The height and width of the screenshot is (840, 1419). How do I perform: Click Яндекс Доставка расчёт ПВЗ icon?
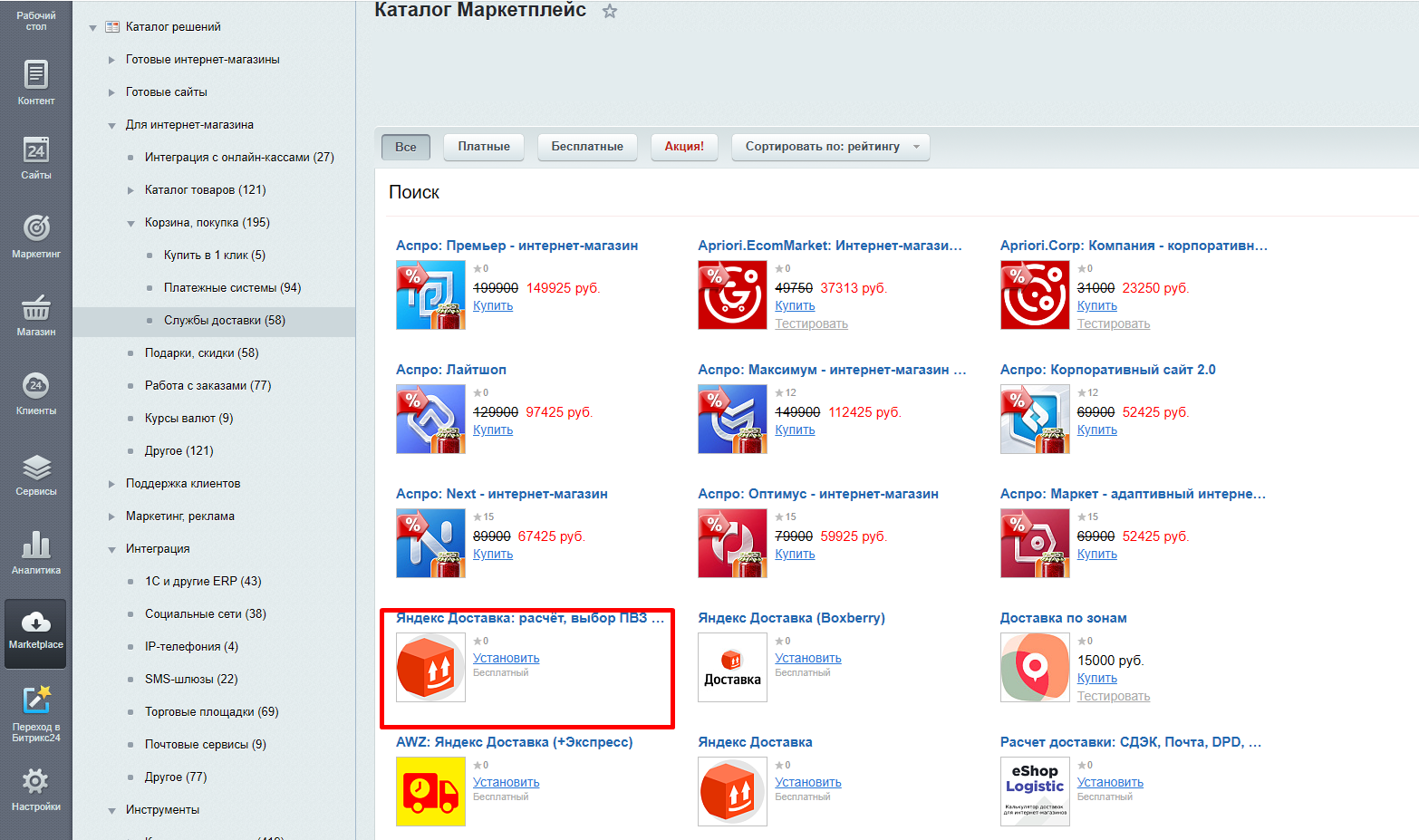(x=430, y=667)
